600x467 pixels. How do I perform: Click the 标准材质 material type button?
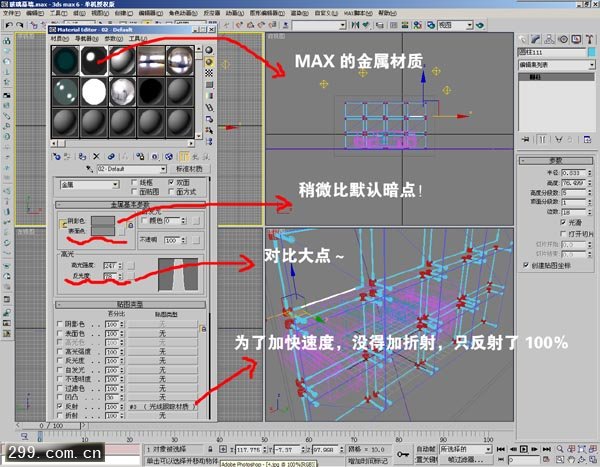(x=189, y=169)
